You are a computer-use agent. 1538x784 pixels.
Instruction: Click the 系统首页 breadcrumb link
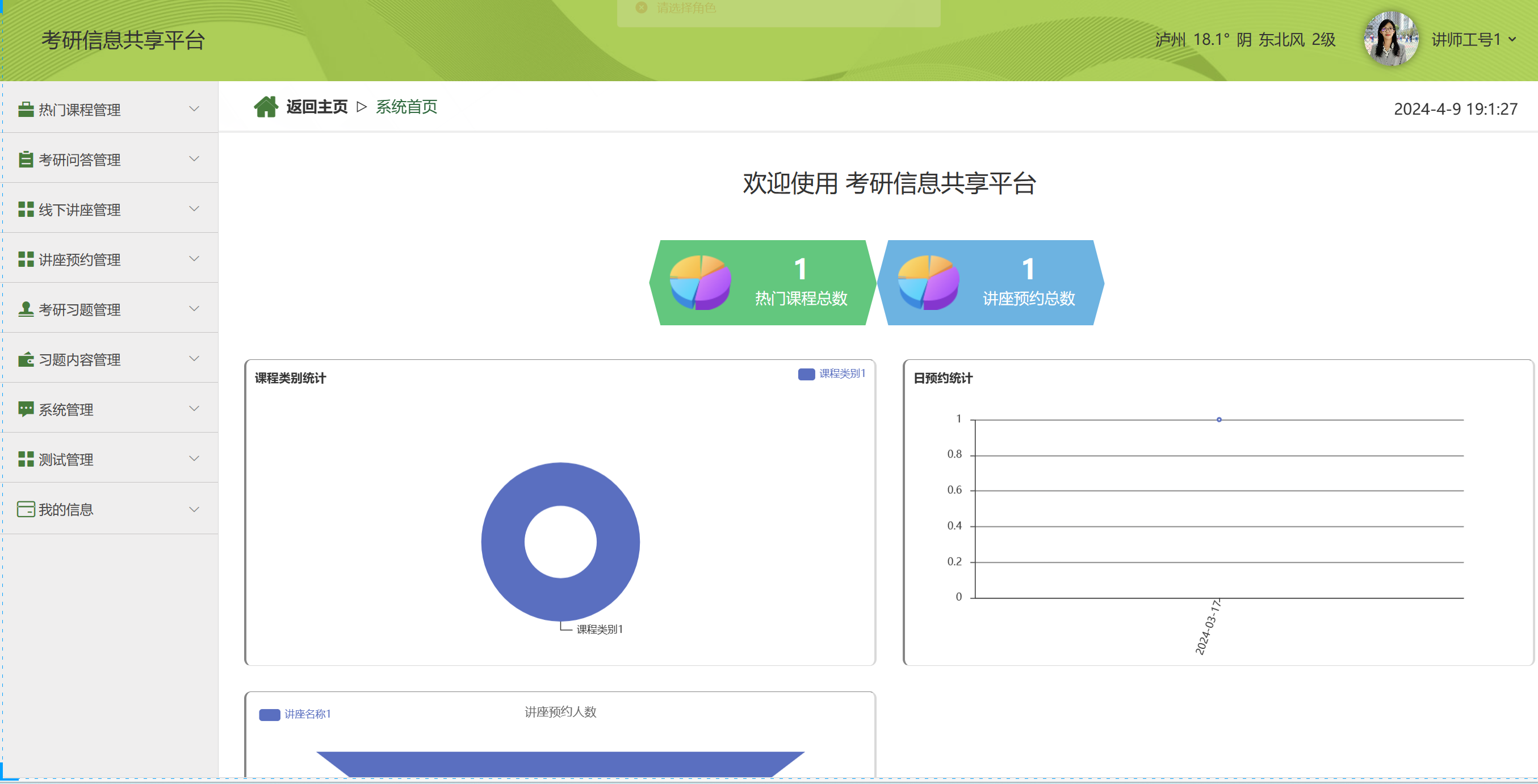pyautogui.click(x=406, y=107)
